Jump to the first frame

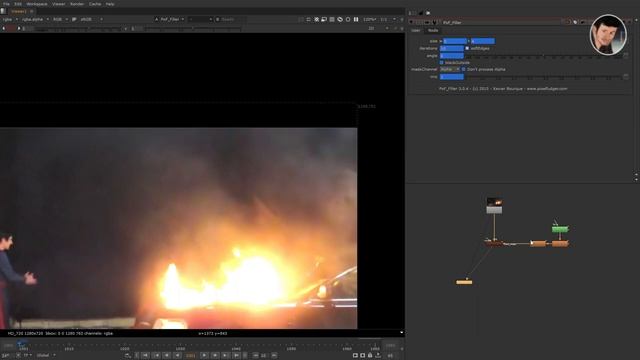click(145, 356)
